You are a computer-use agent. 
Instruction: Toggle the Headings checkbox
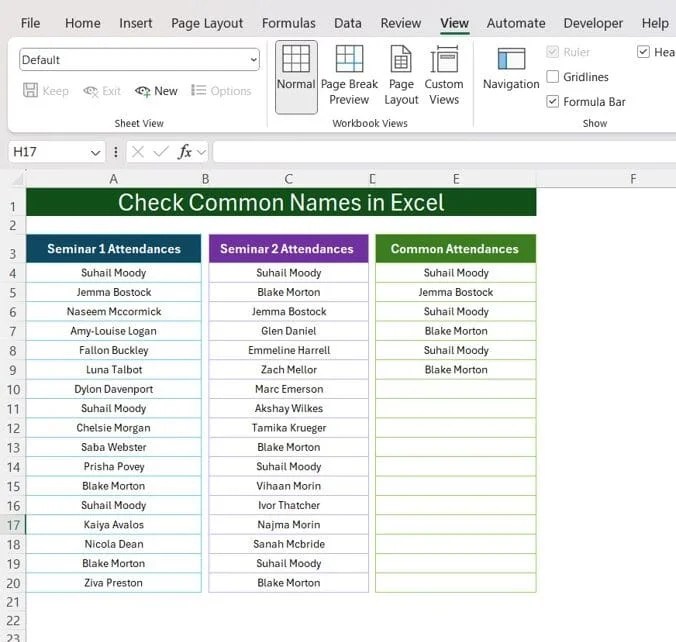point(643,52)
